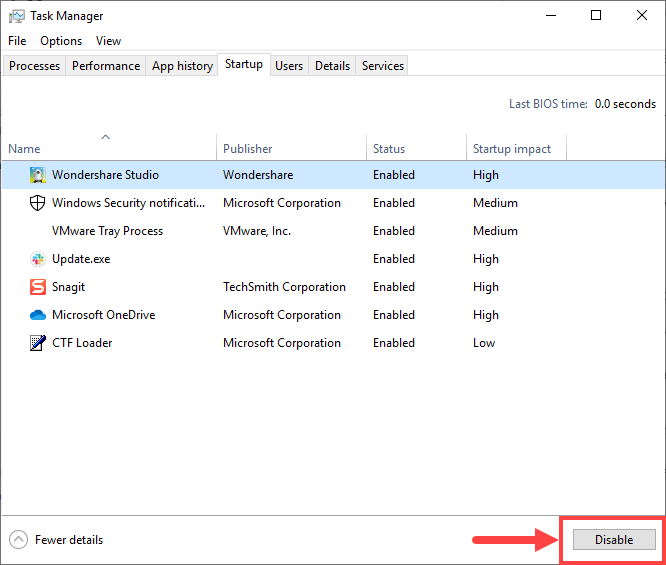Go to the Services tab

tap(383, 66)
